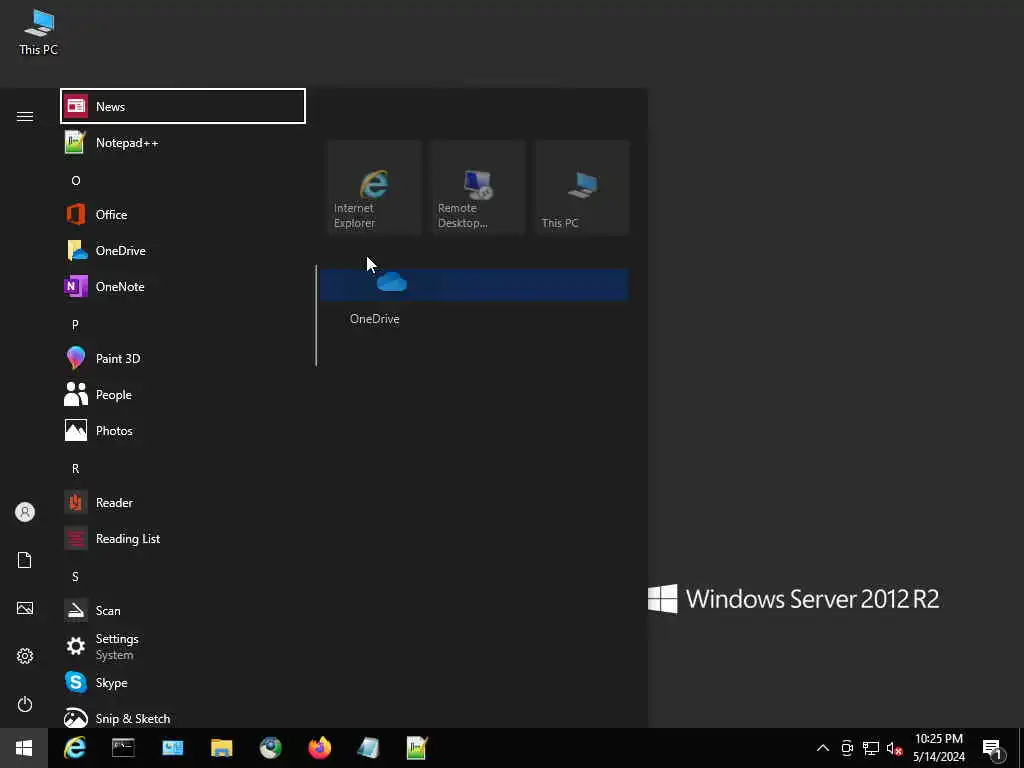
Task: Launch Firefox from the taskbar
Action: pos(319,748)
